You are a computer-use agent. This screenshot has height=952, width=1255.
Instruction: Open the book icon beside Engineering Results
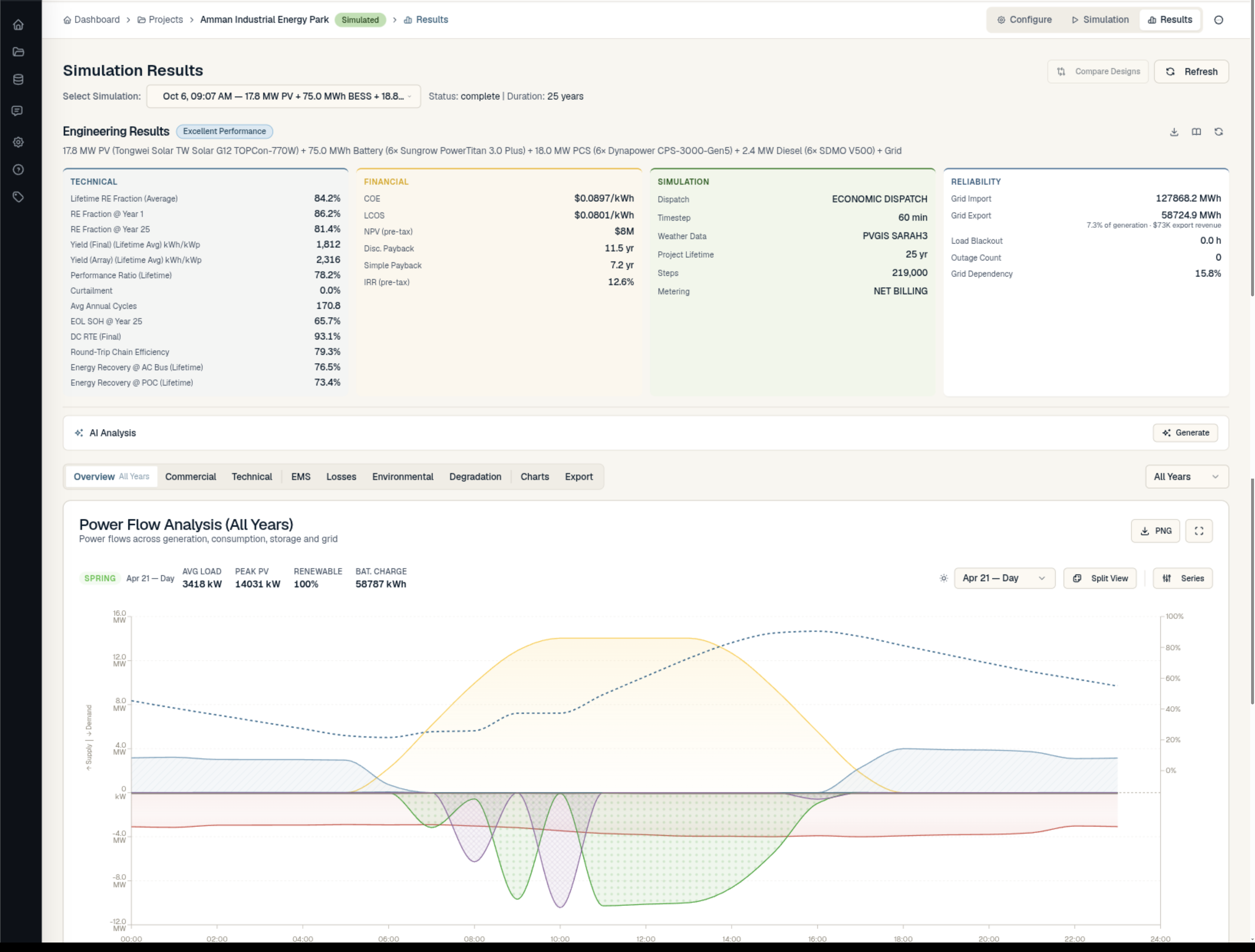(x=1196, y=132)
